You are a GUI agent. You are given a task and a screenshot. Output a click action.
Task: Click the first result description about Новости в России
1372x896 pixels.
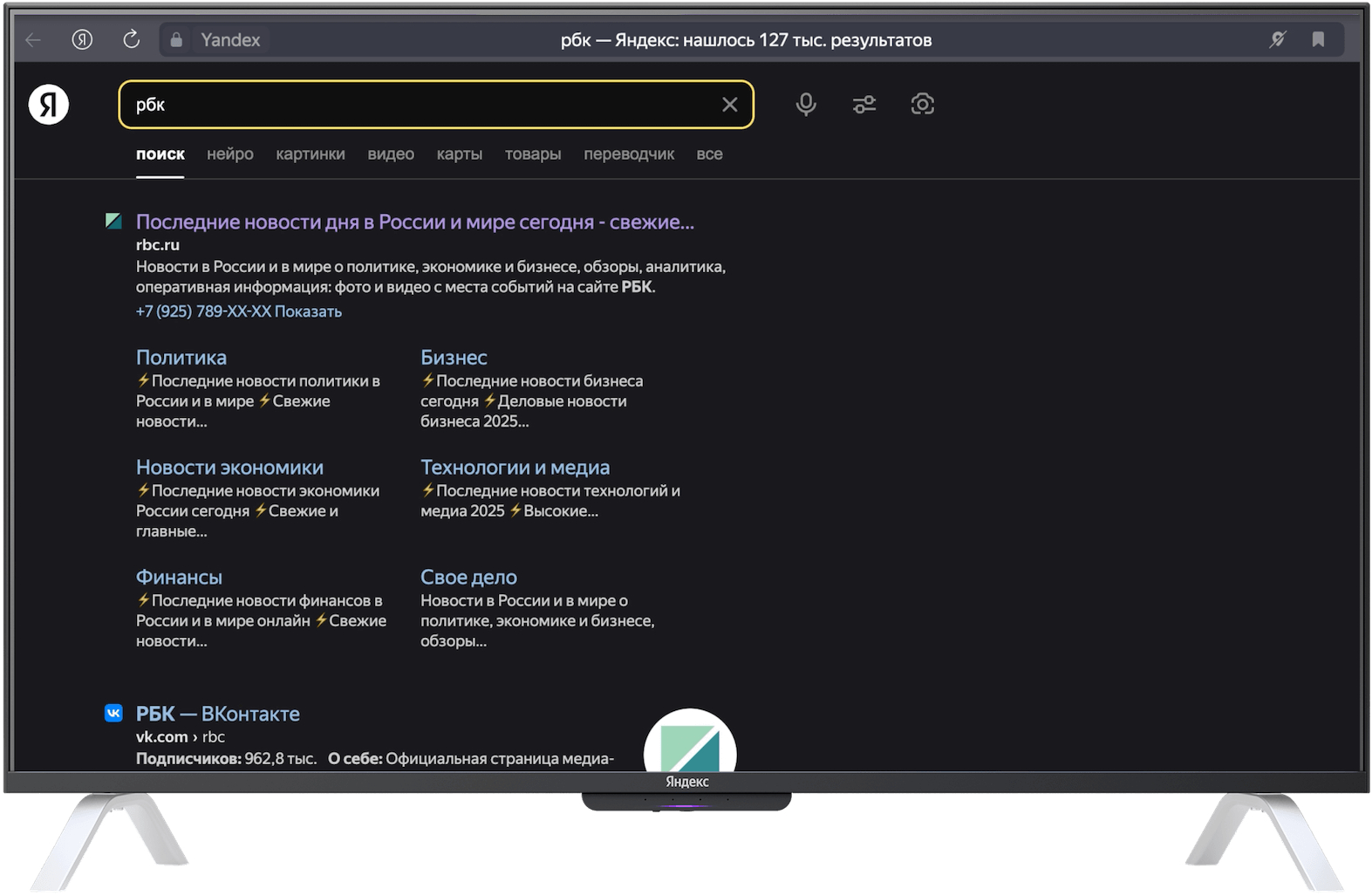point(431,277)
